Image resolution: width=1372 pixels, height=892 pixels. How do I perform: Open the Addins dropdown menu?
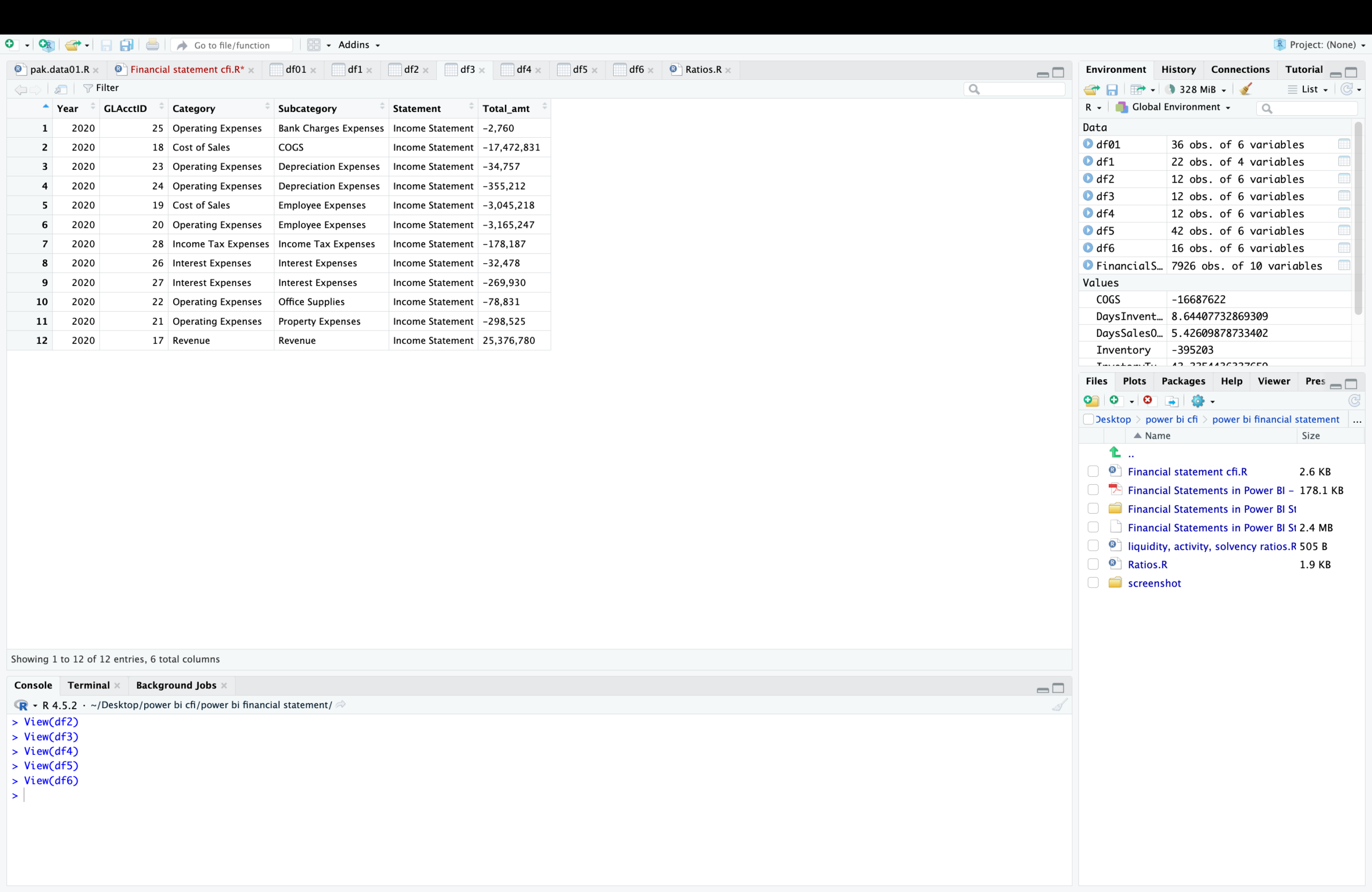click(359, 45)
